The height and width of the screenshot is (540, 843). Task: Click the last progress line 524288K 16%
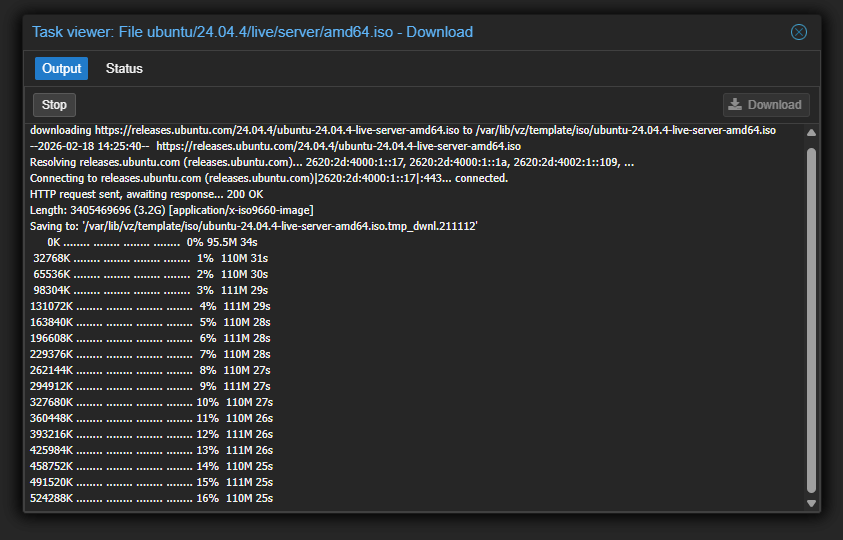pyautogui.click(x=151, y=498)
